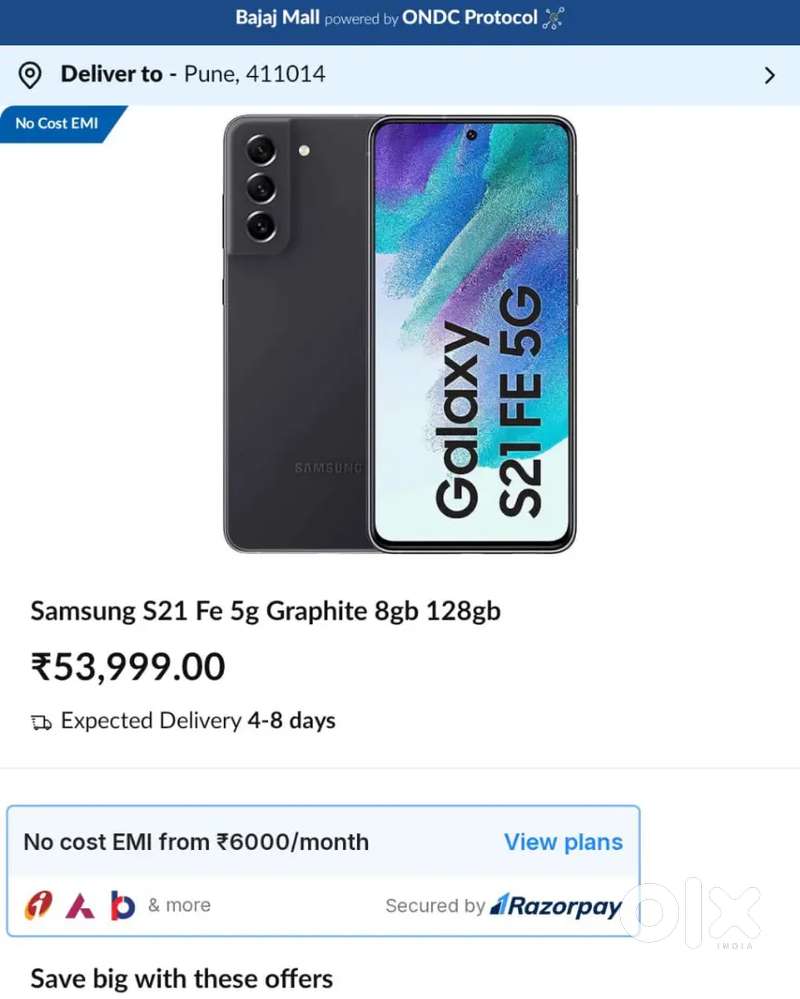Click No cost EMI from ₹6000/month text
Screen dimensions: 800x999
coord(196,842)
